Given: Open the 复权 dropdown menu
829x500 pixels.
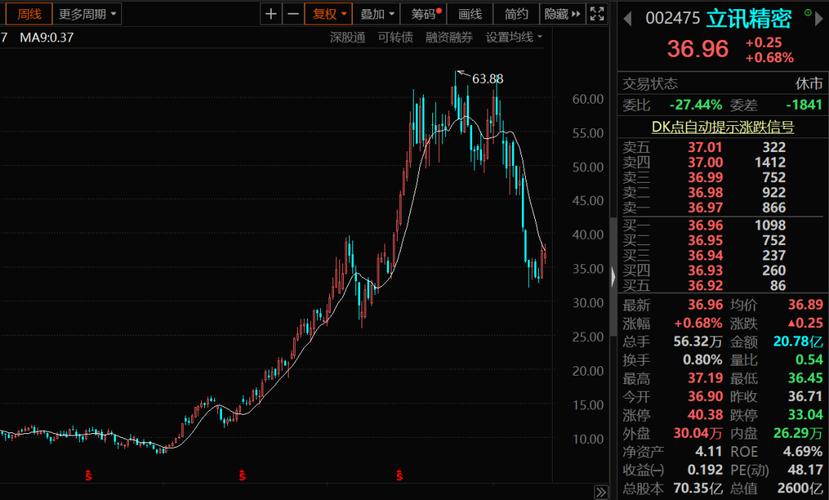Looking at the screenshot, I should 329,14.
